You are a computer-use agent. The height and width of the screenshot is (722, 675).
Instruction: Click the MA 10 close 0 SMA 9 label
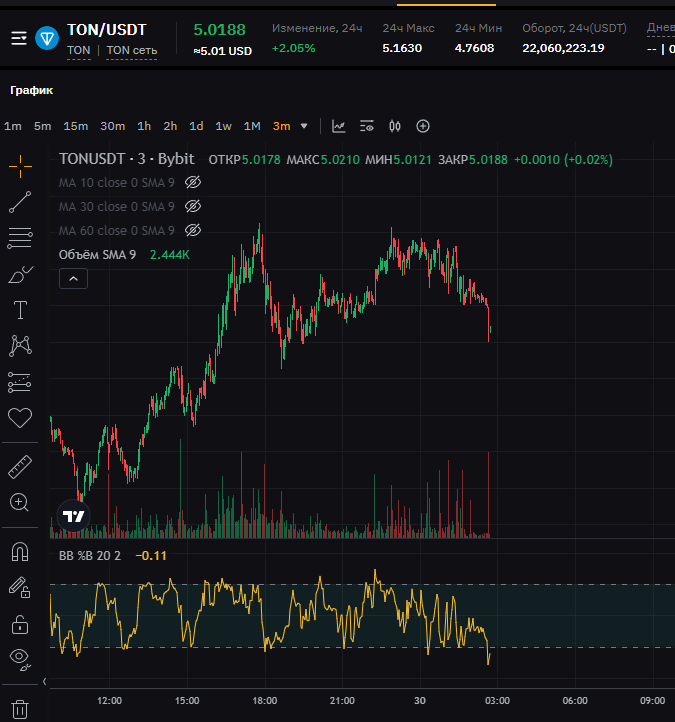tap(116, 183)
